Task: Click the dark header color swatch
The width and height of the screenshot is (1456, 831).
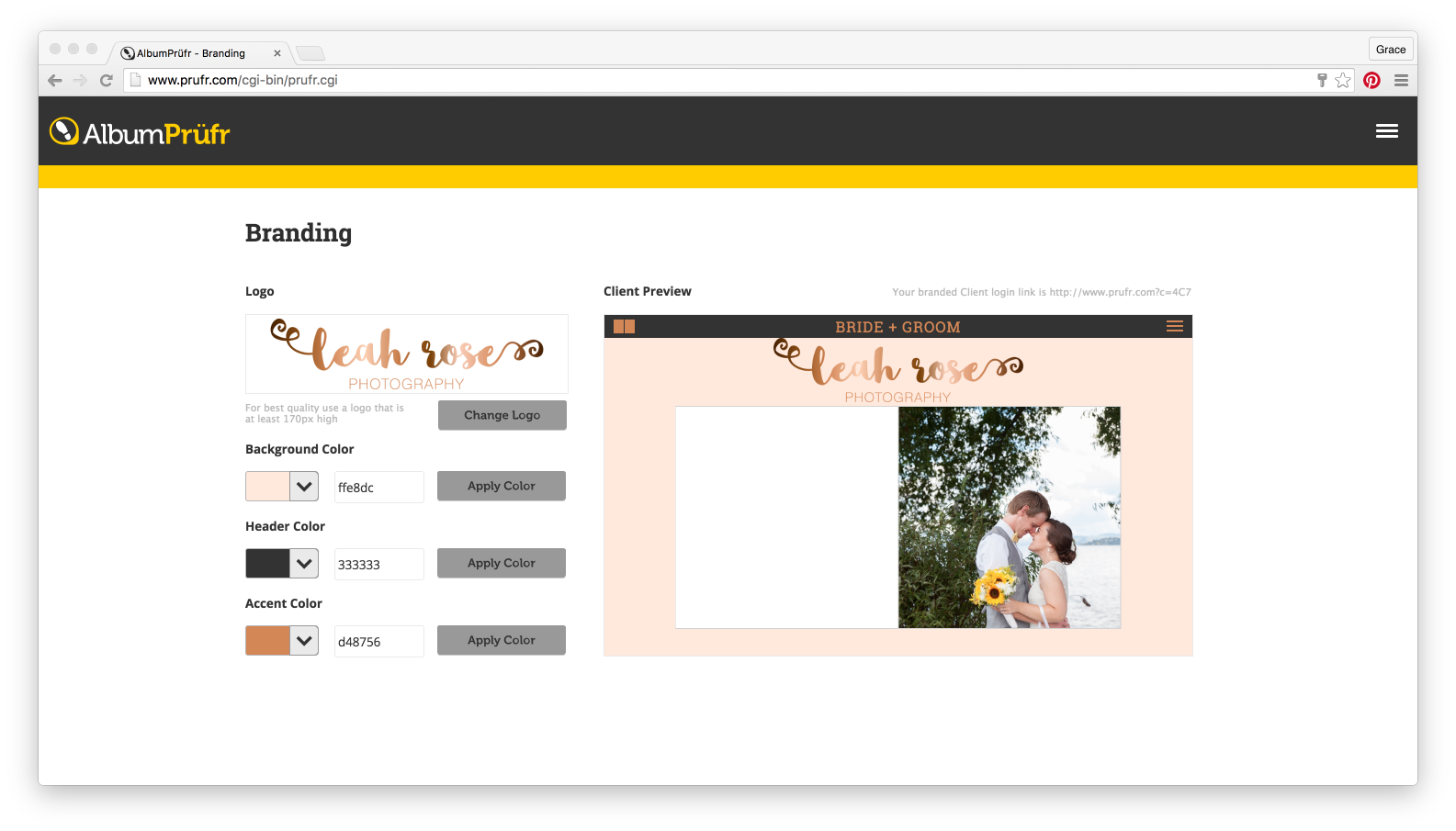Action: [x=267, y=564]
